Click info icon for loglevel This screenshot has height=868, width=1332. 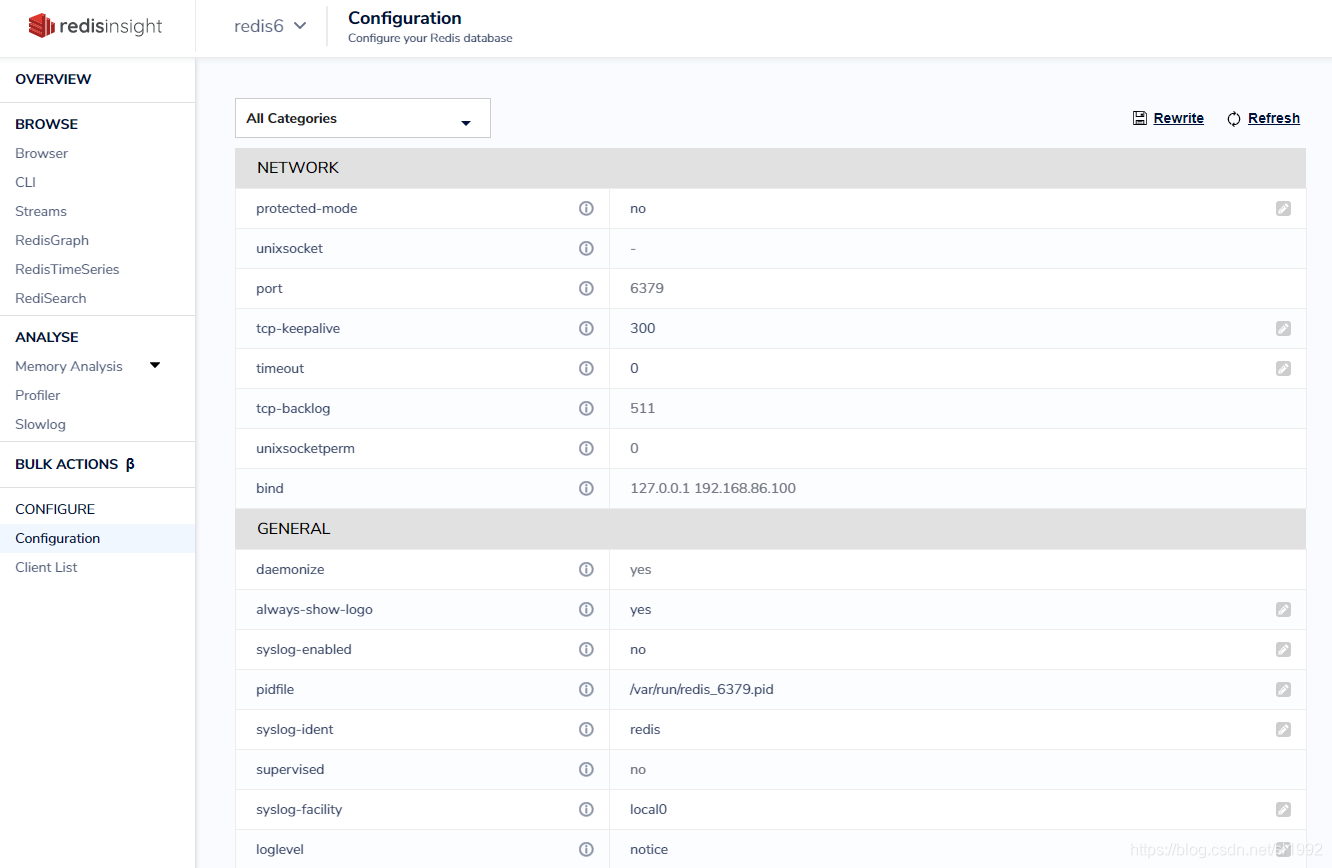pyautogui.click(x=587, y=849)
